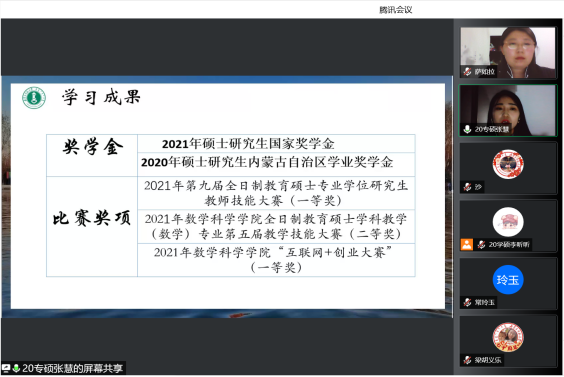The image size is (564, 377).
Task: Click muted mic icon beside 20学硕李昕昕
Action: 481,245
